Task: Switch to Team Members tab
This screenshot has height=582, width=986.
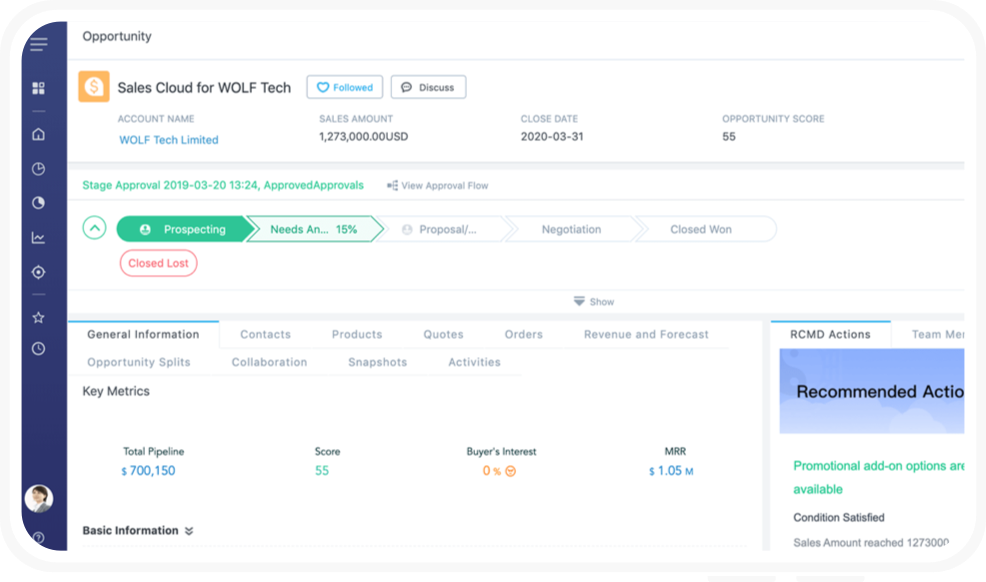Action: [x=938, y=334]
